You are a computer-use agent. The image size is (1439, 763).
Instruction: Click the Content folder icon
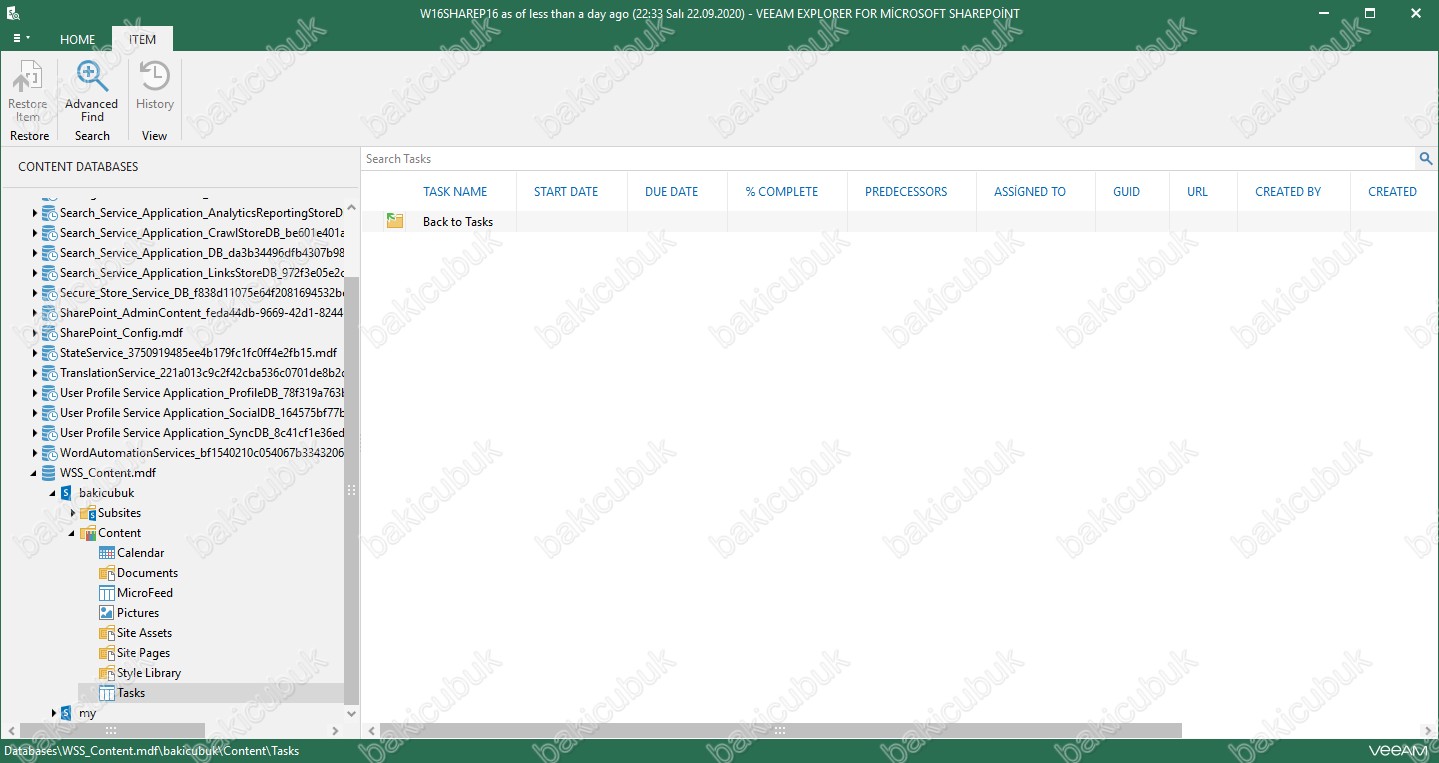click(88, 533)
